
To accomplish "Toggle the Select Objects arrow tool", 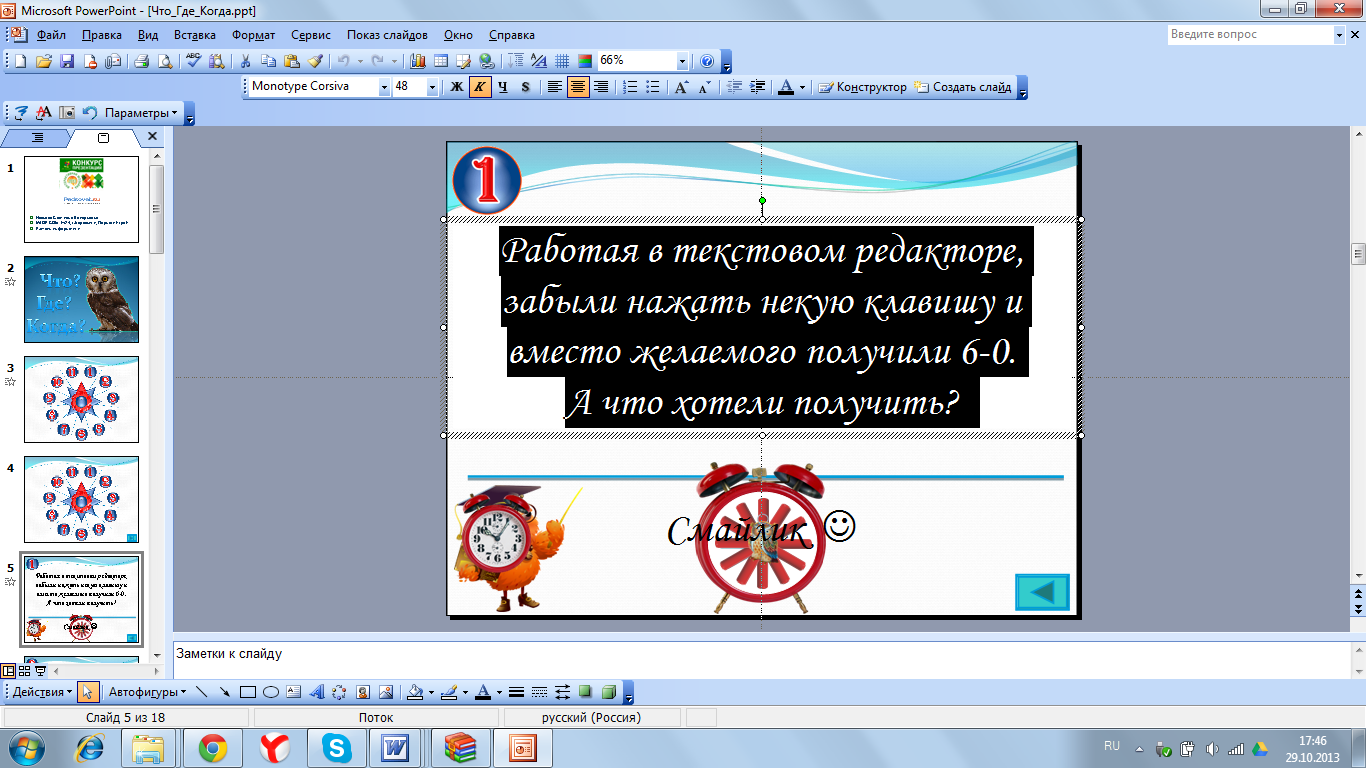I will [88, 692].
